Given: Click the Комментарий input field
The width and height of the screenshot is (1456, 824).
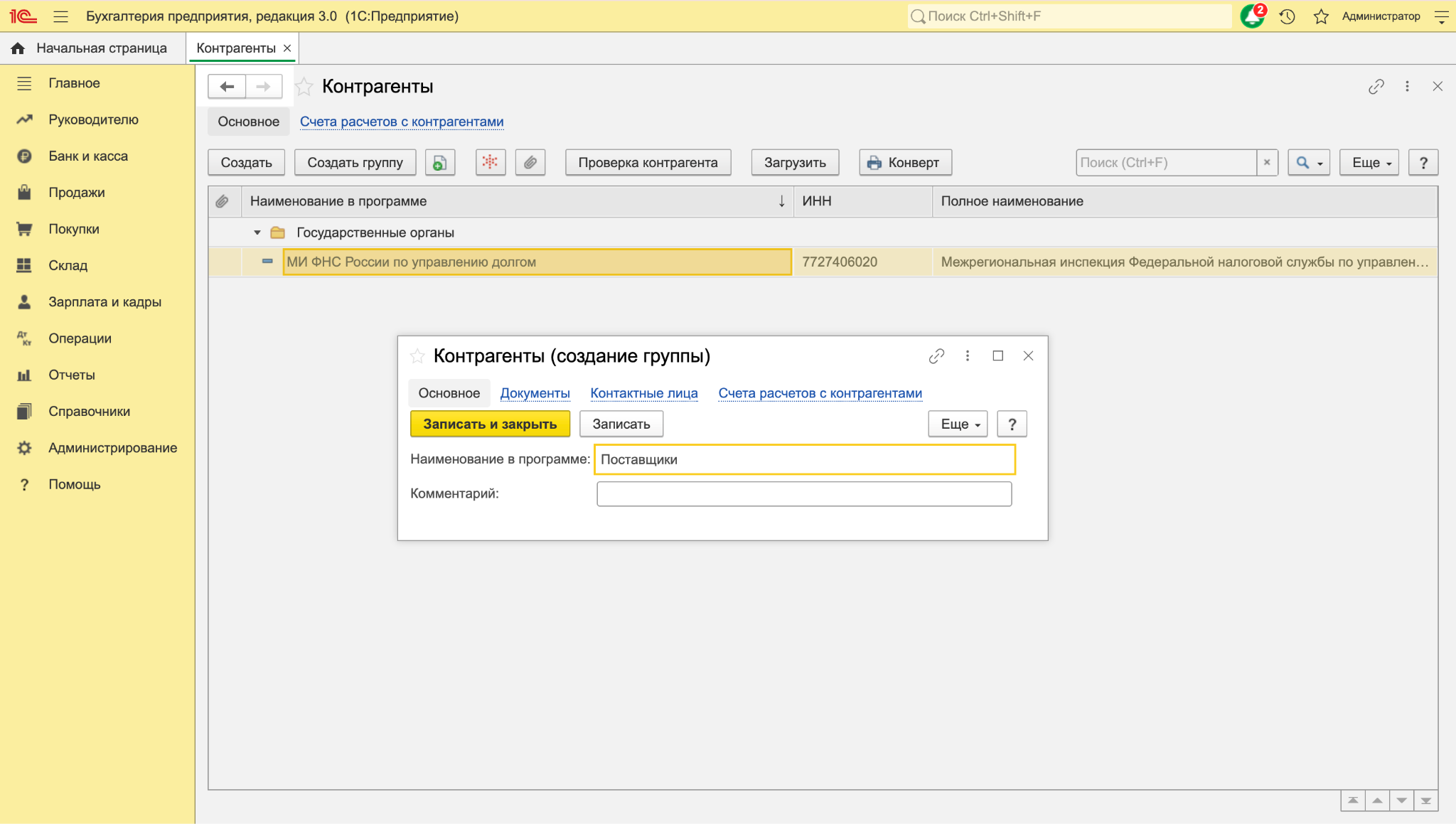Looking at the screenshot, I should 804,493.
